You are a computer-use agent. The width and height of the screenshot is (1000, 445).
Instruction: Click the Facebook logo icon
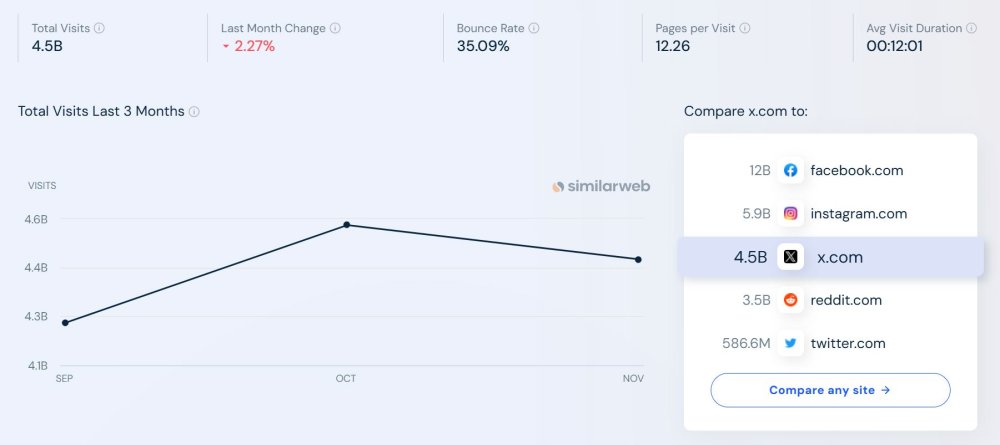pos(791,170)
